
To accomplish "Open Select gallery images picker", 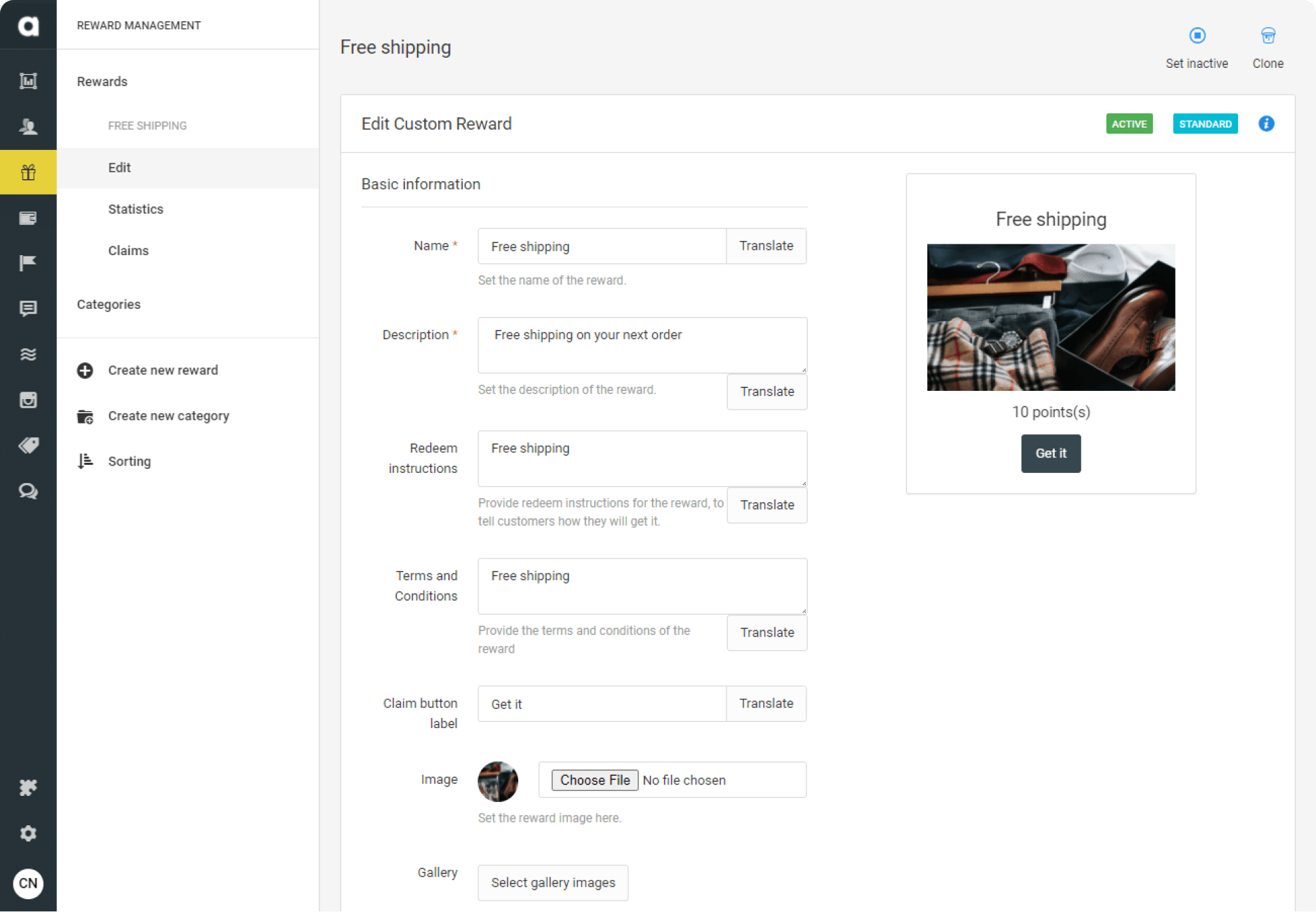I will click(x=552, y=882).
